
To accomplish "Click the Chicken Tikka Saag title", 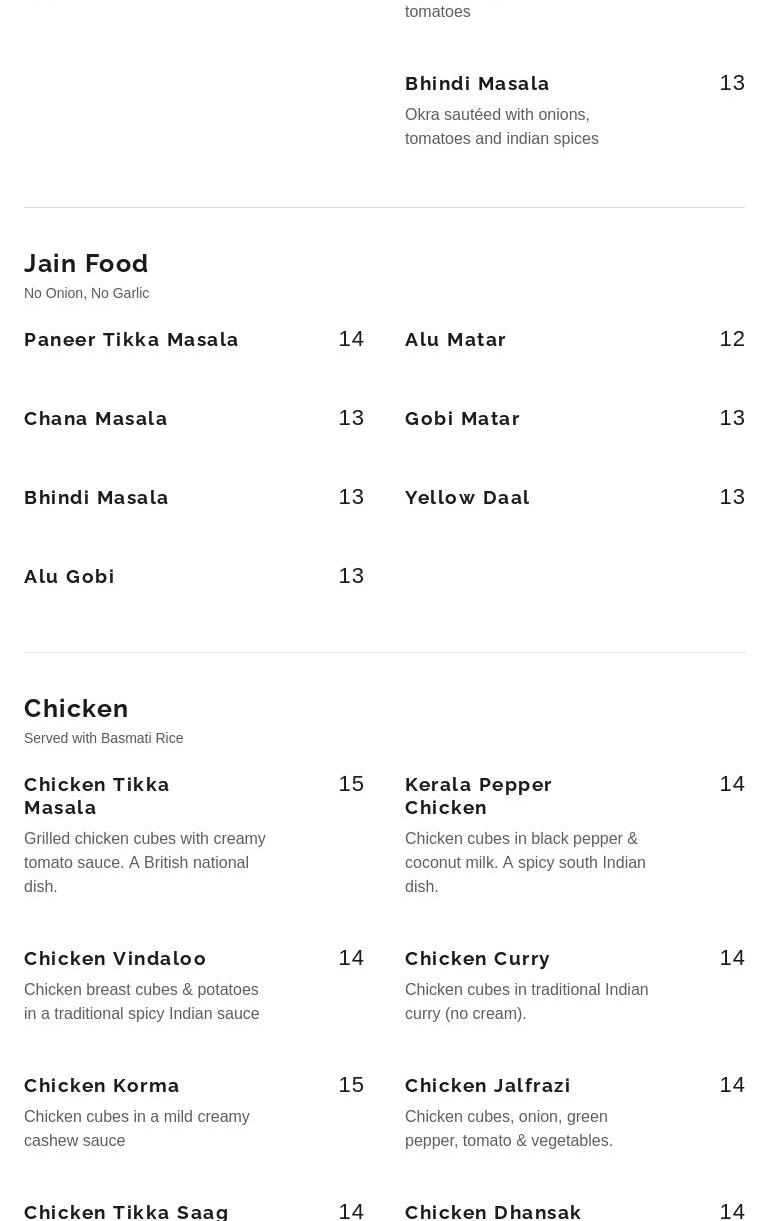I will pos(126,1212).
